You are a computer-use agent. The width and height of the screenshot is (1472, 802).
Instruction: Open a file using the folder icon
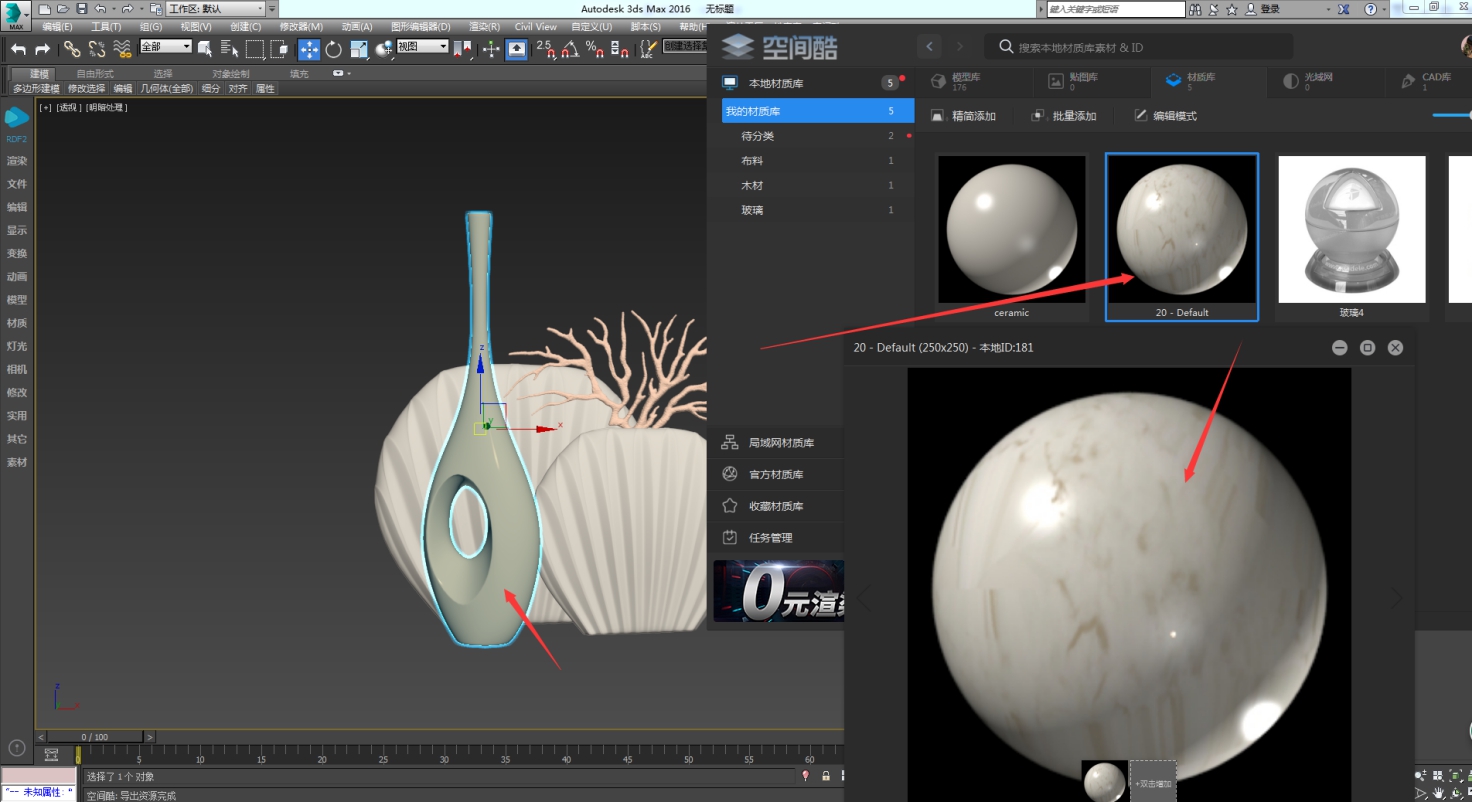pyautogui.click(x=63, y=9)
